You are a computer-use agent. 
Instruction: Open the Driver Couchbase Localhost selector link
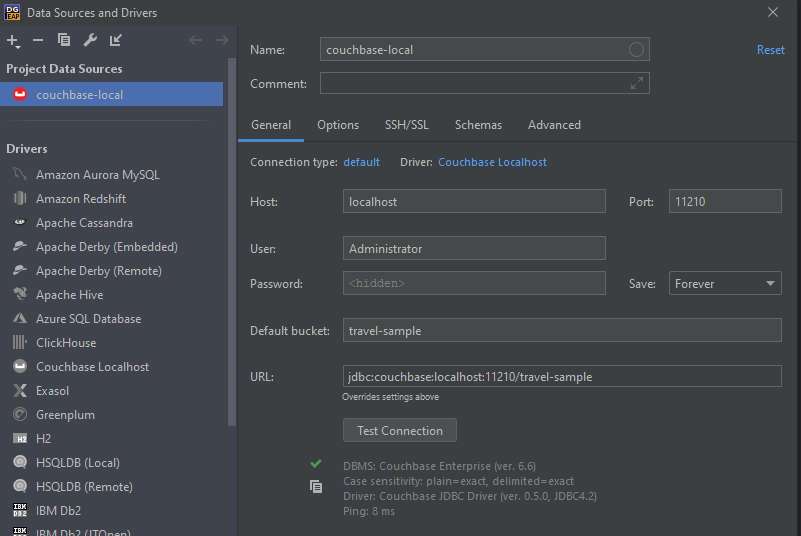click(x=492, y=162)
